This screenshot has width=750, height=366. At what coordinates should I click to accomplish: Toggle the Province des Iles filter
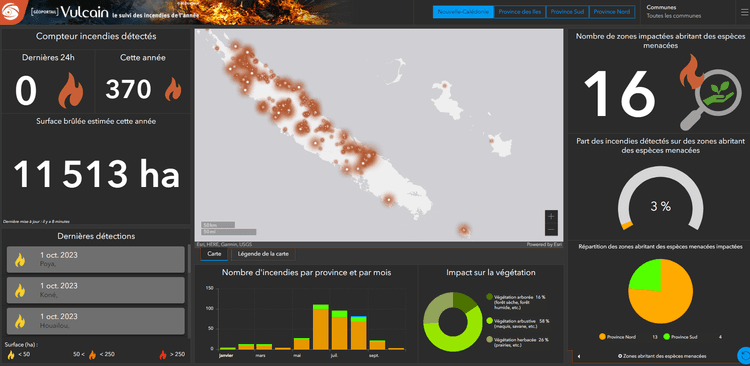519,12
